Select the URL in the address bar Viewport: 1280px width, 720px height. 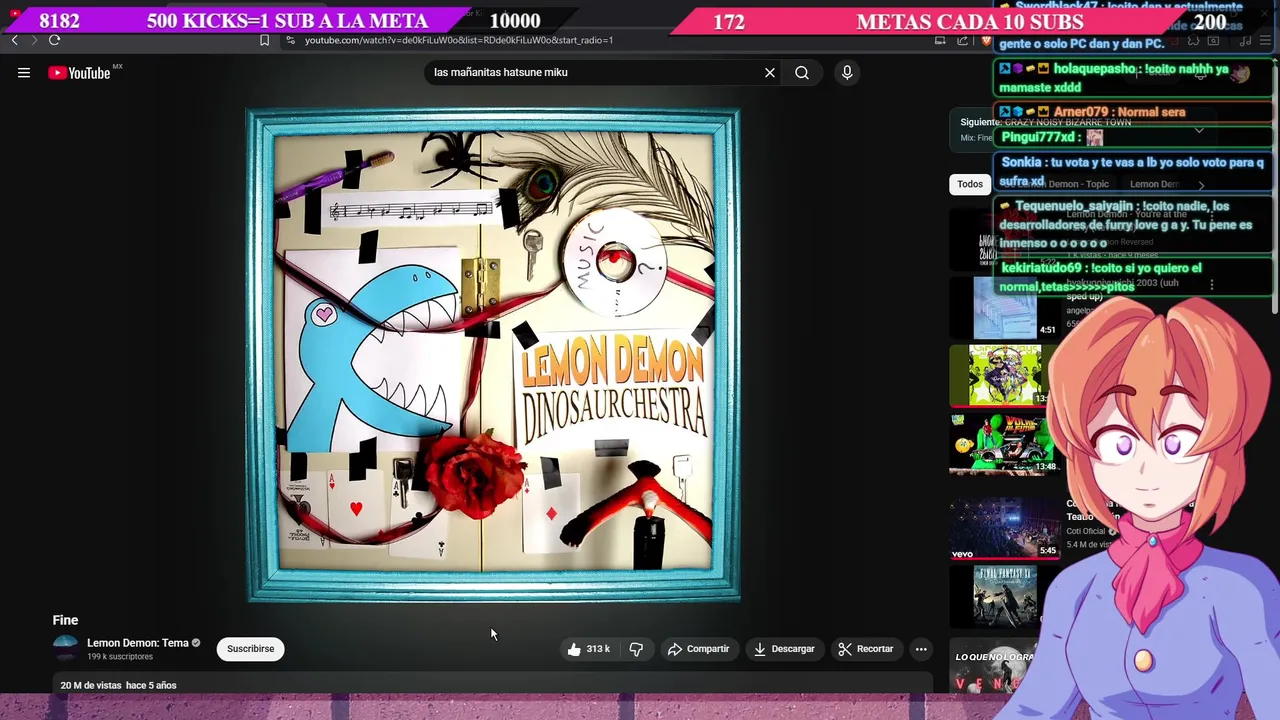[458, 40]
